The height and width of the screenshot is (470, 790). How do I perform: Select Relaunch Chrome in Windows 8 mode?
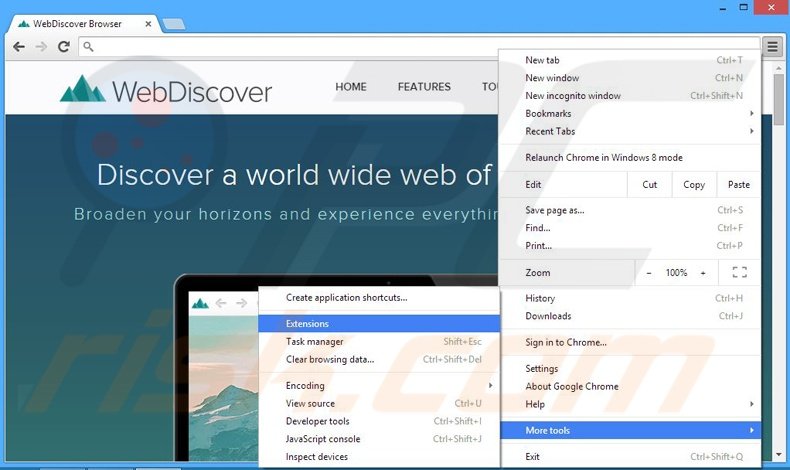coord(630,158)
